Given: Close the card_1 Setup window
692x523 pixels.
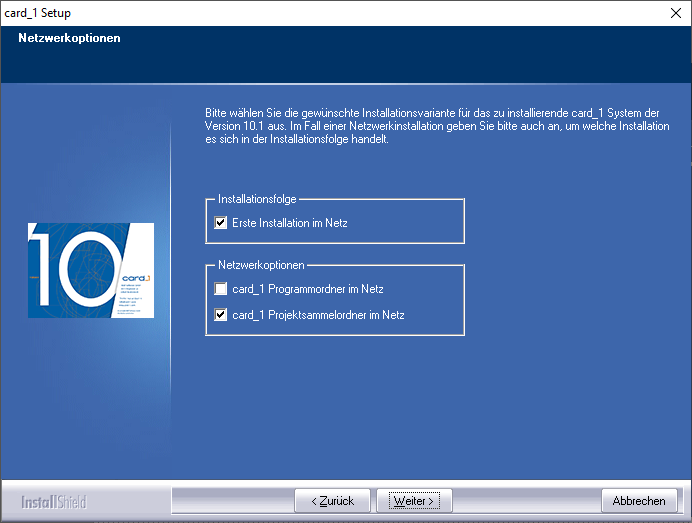Looking at the screenshot, I should click(x=673, y=13).
